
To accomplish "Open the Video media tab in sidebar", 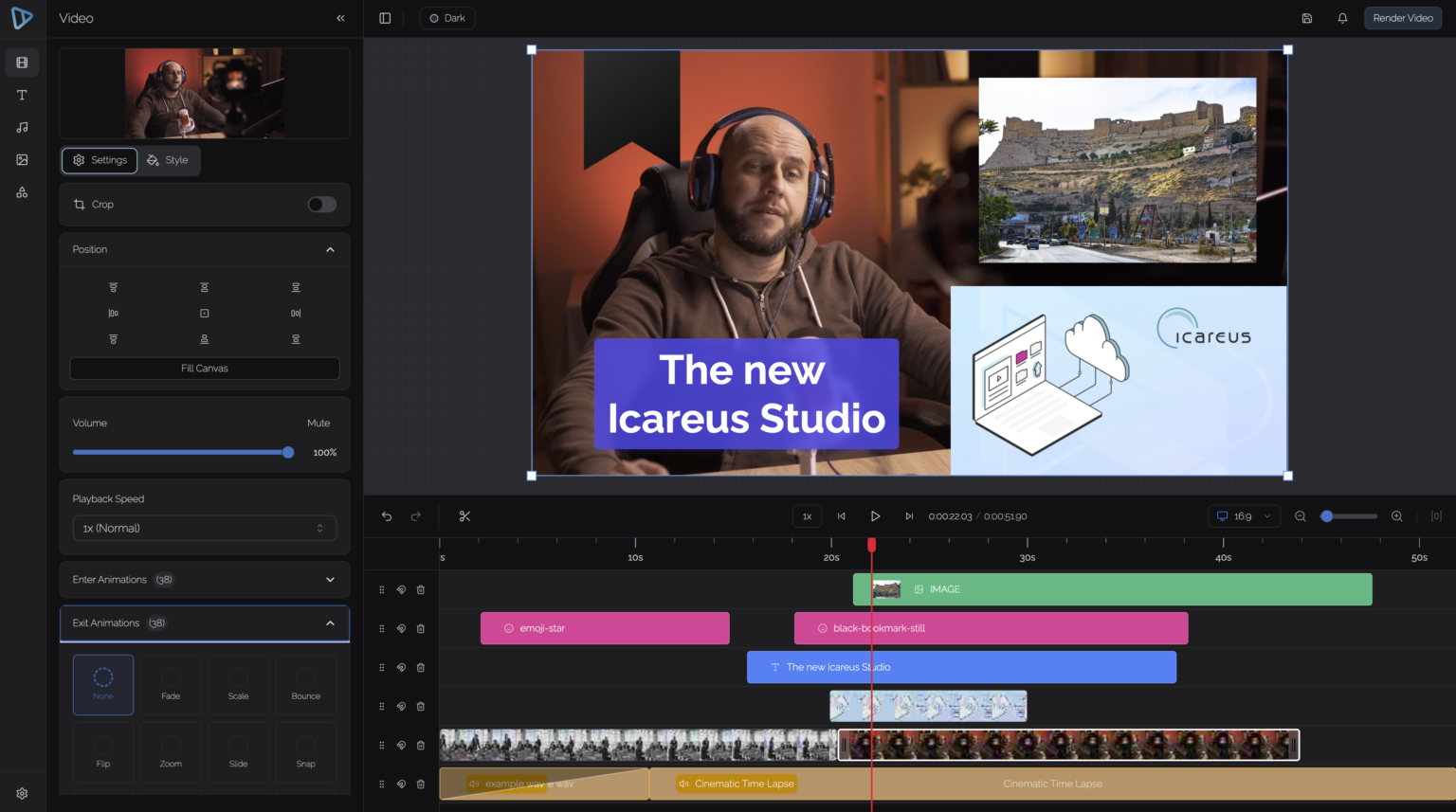I will (x=22, y=63).
